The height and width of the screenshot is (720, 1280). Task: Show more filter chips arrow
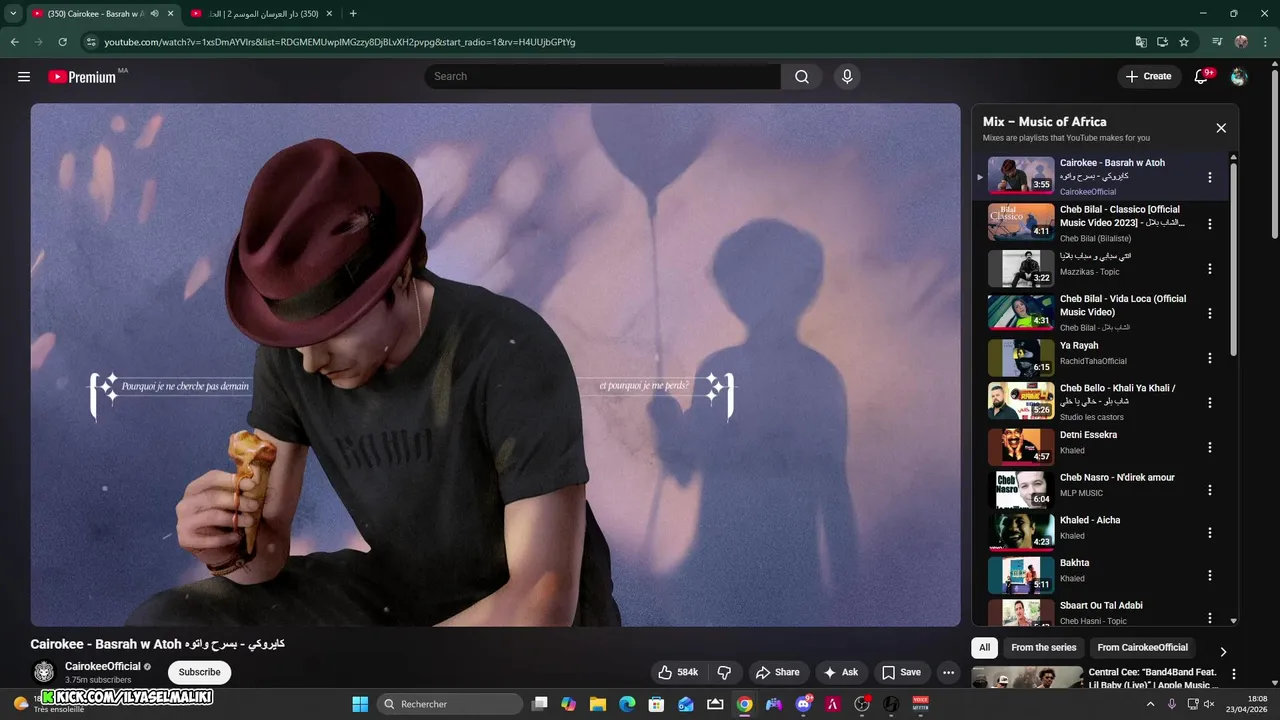(x=1222, y=651)
